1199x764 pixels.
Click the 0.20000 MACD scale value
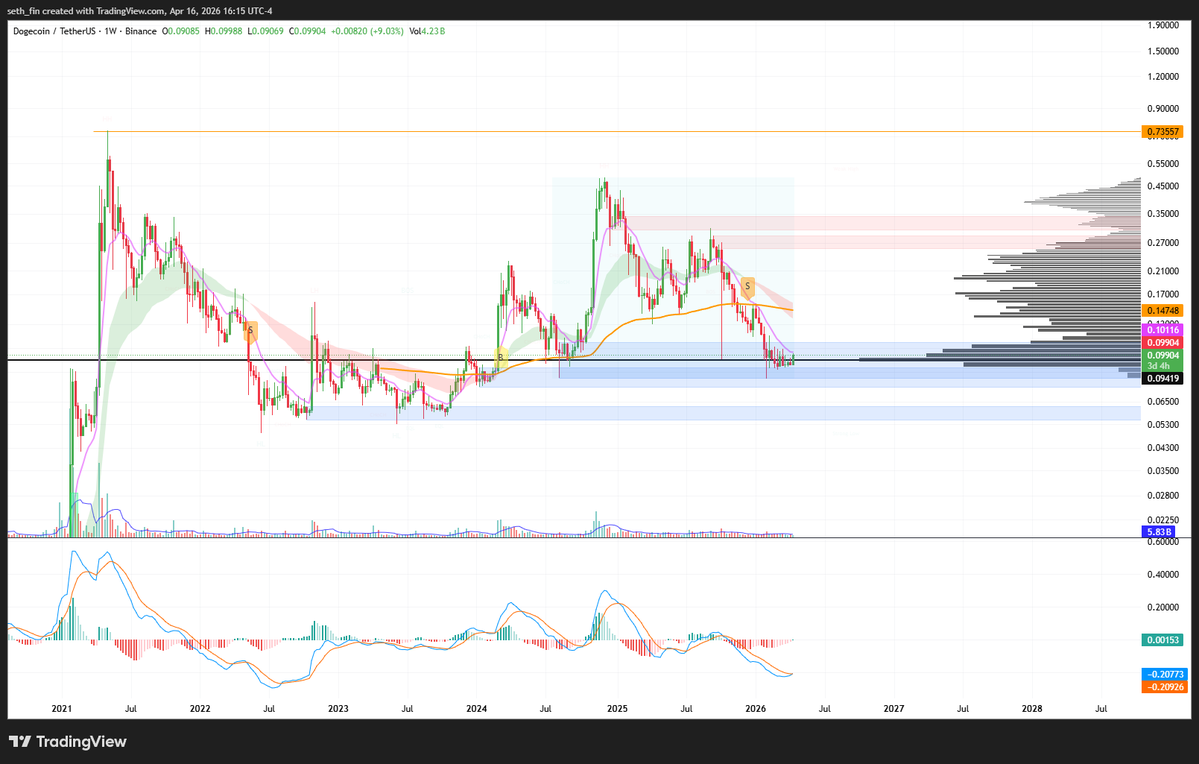(1162, 608)
